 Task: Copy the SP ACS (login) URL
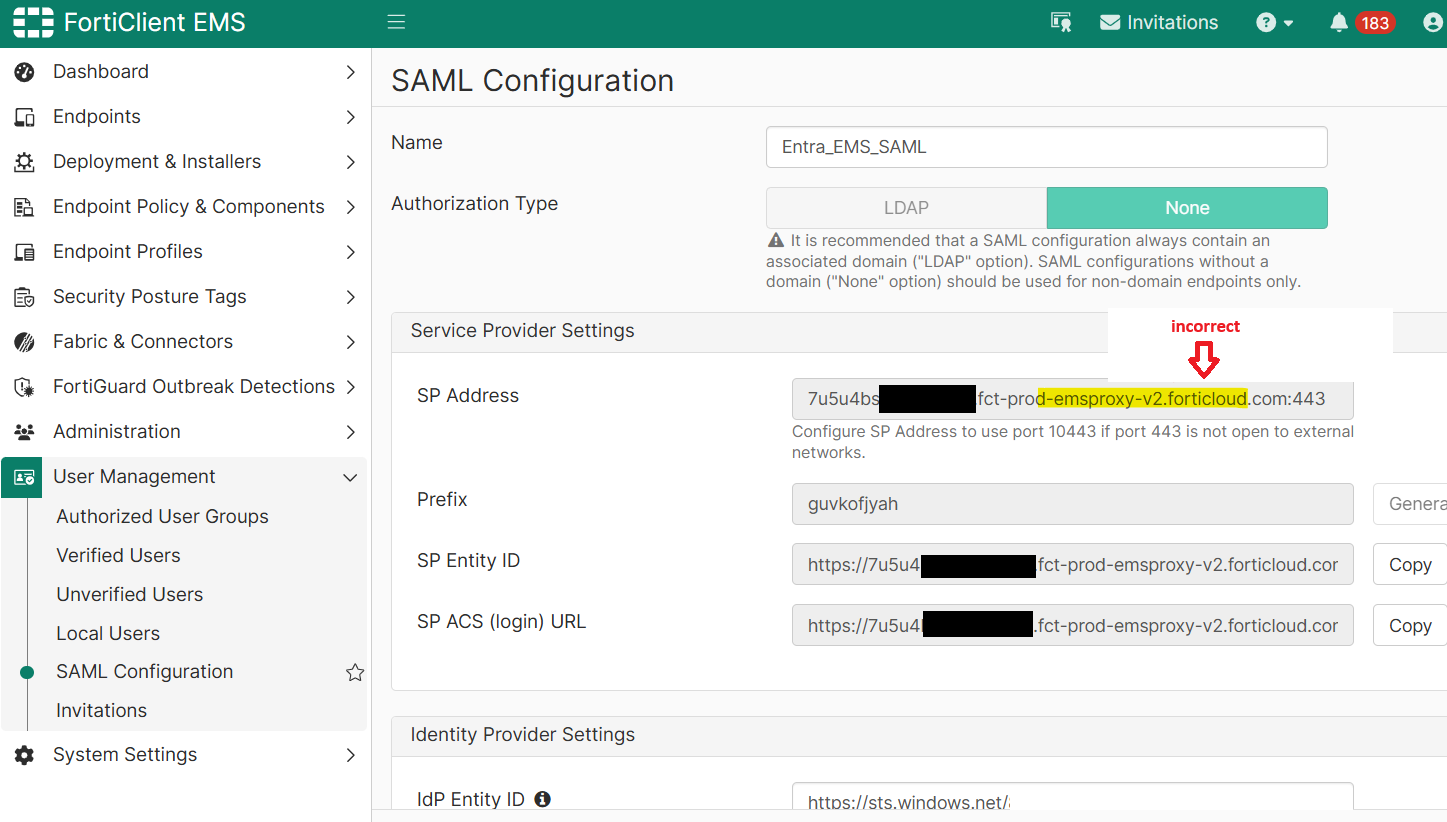coord(1410,625)
